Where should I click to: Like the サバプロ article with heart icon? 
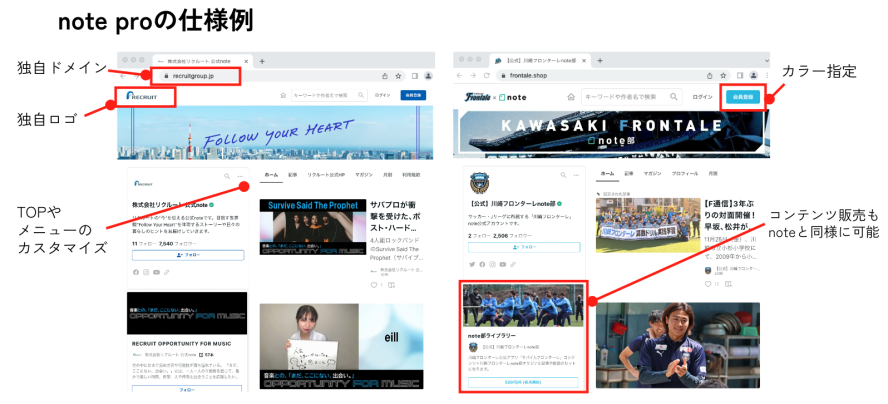374,285
